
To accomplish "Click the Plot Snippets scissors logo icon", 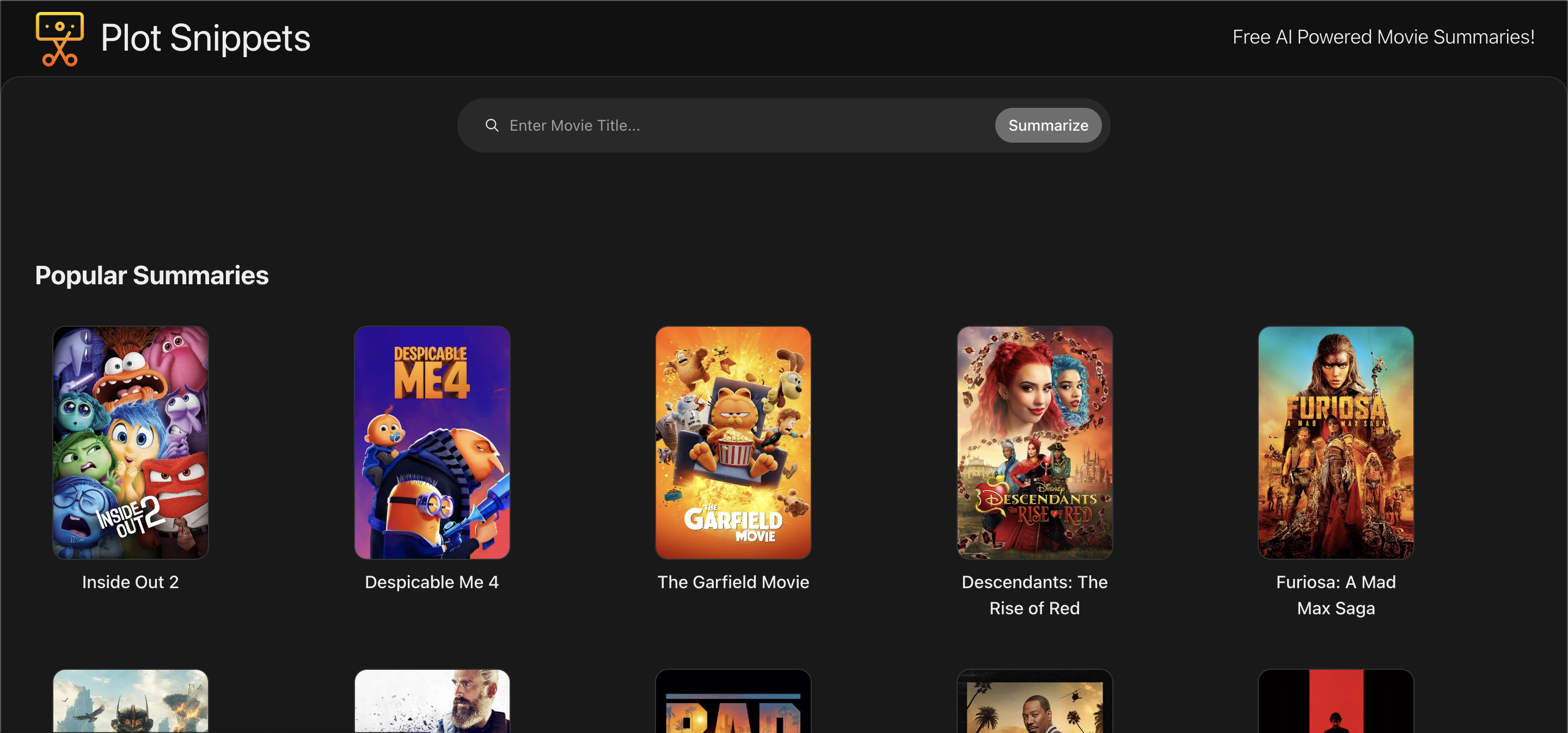I will [x=59, y=38].
